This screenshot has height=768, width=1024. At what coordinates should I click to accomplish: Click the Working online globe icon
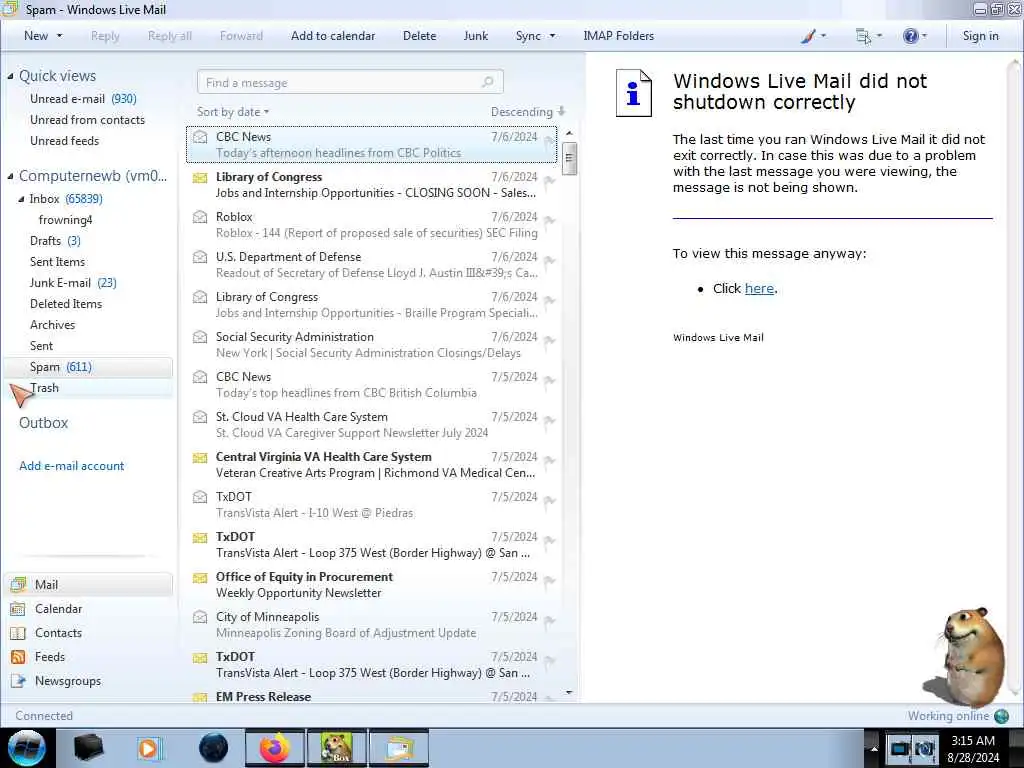pos(1001,716)
